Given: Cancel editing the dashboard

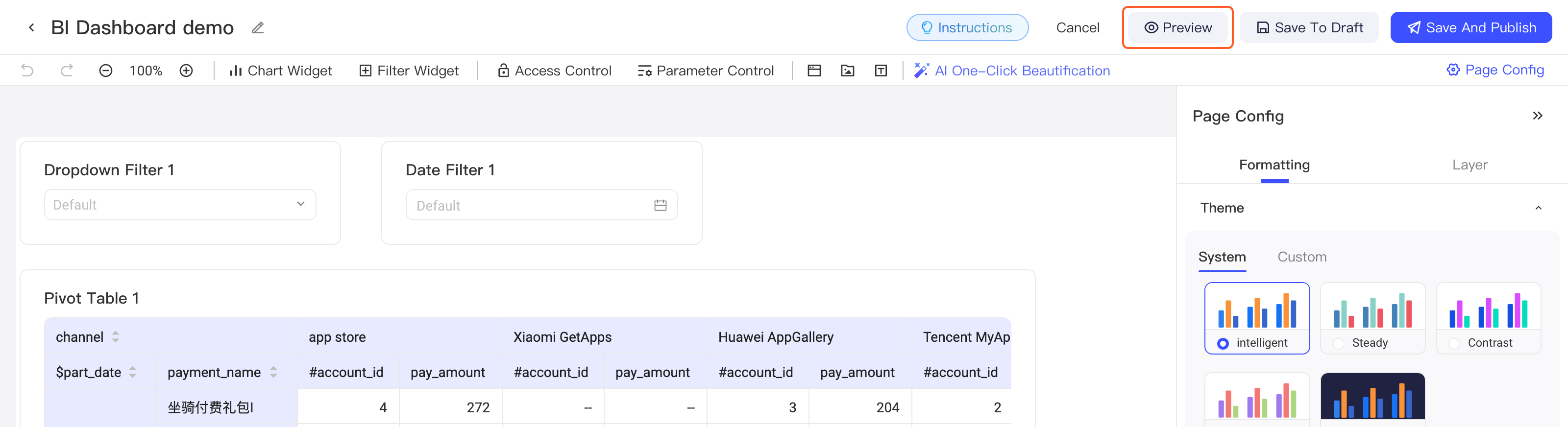Looking at the screenshot, I should click(x=1078, y=28).
